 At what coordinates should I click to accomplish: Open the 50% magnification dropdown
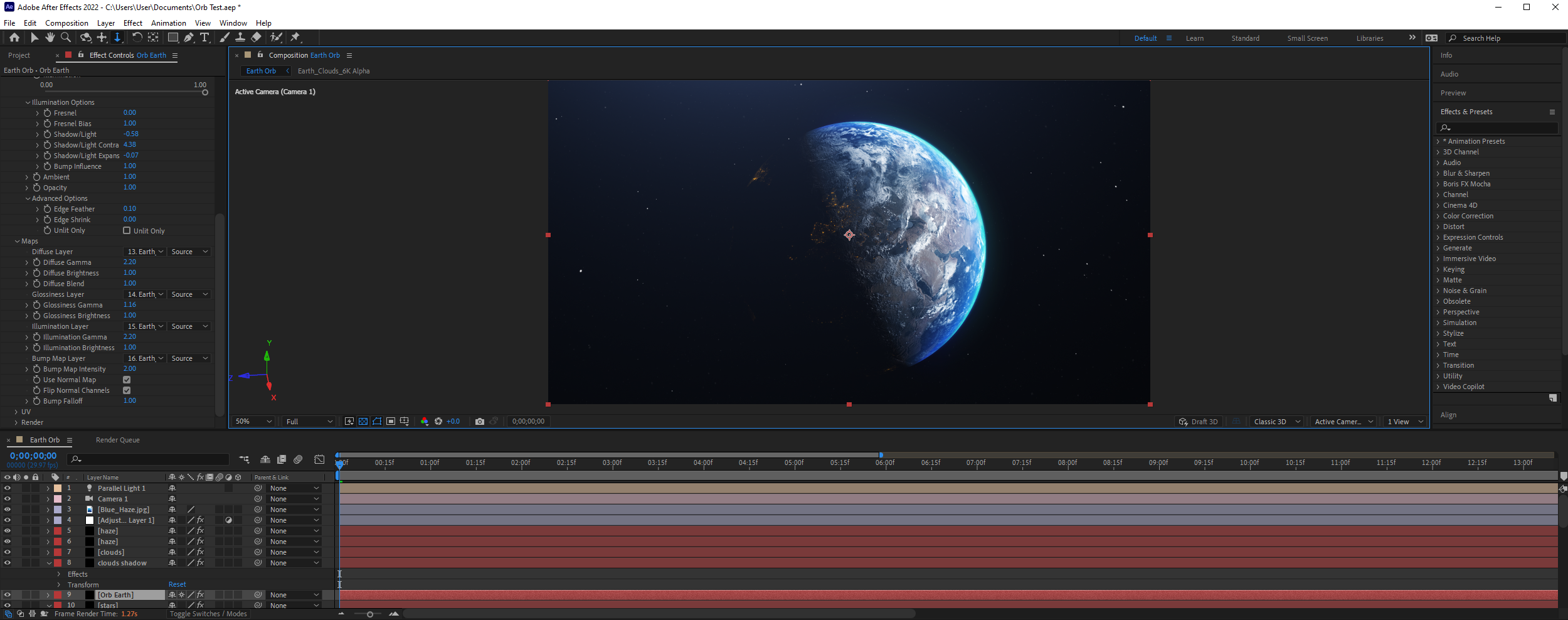(x=251, y=421)
